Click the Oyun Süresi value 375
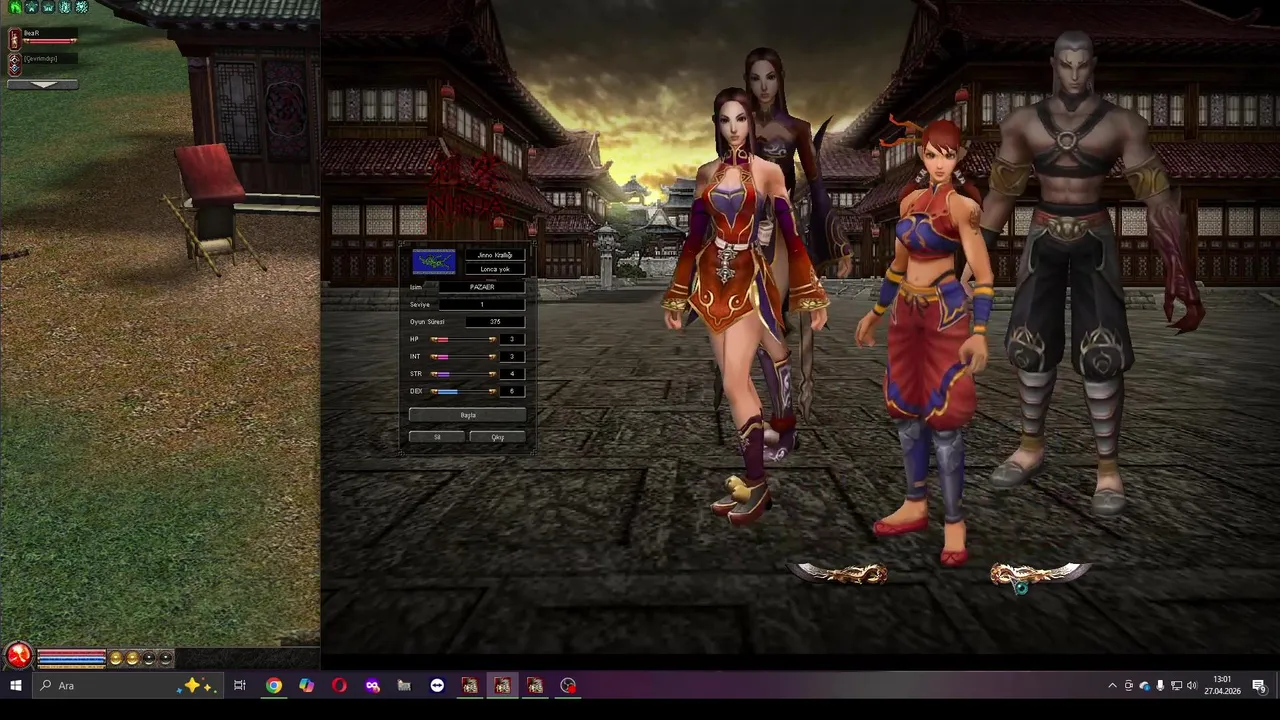 [495, 322]
